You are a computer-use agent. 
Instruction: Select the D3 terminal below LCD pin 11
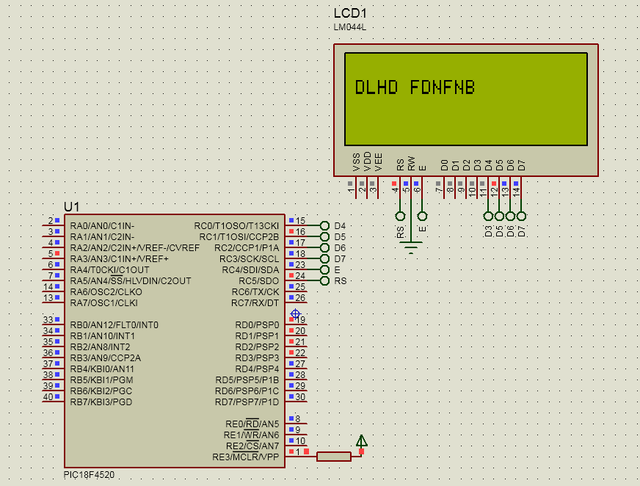pos(488,216)
